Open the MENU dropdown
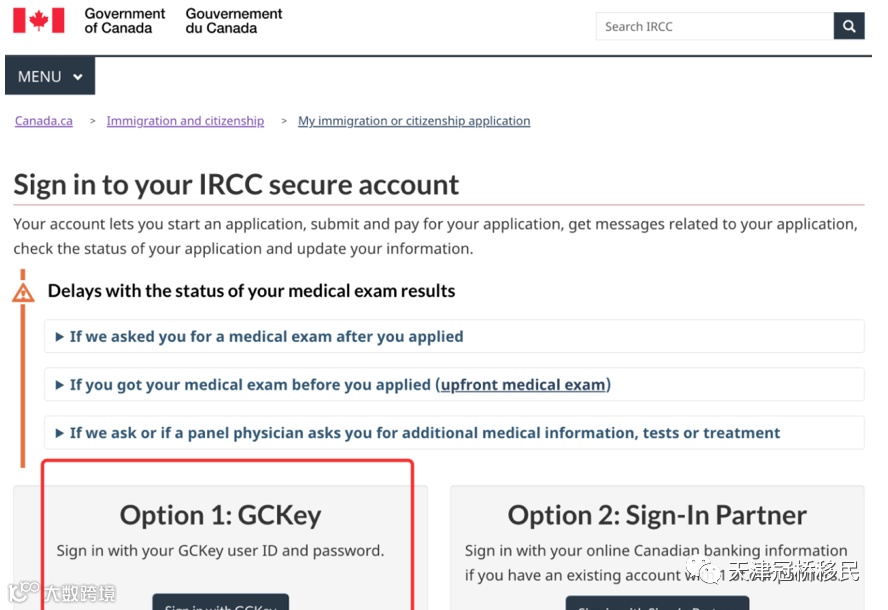This screenshot has width=888, height=610. 50,77
